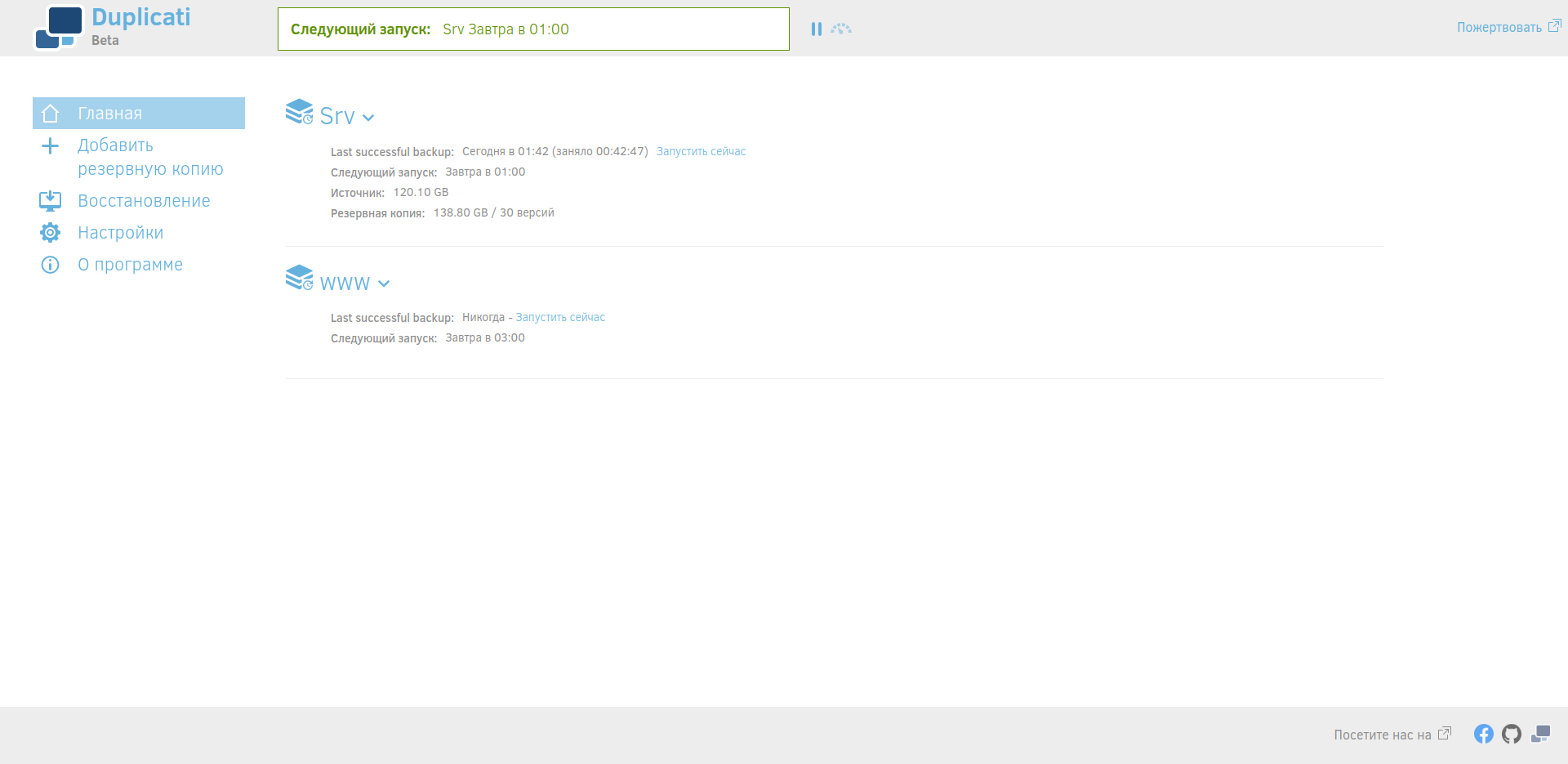
Task: Click the '138.80 GB / 30 версий' value
Action: click(493, 212)
